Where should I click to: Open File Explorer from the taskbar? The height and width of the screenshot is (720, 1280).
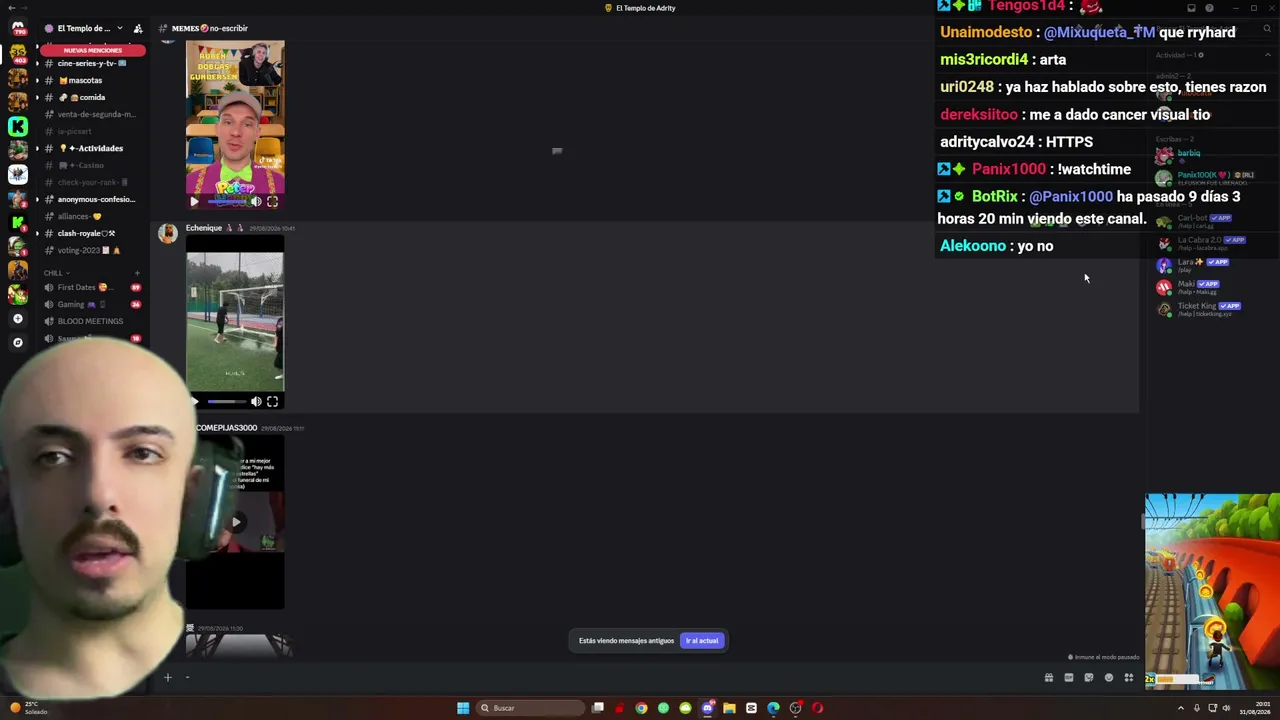pyautogui.click(x=729, y=708)
